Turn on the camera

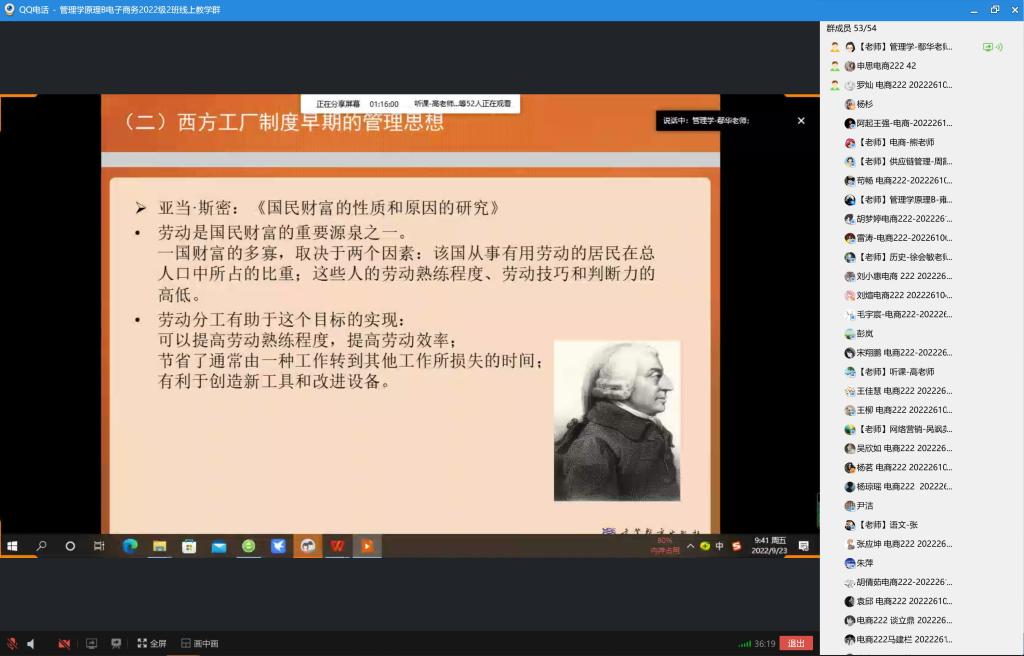pos(64,643)
